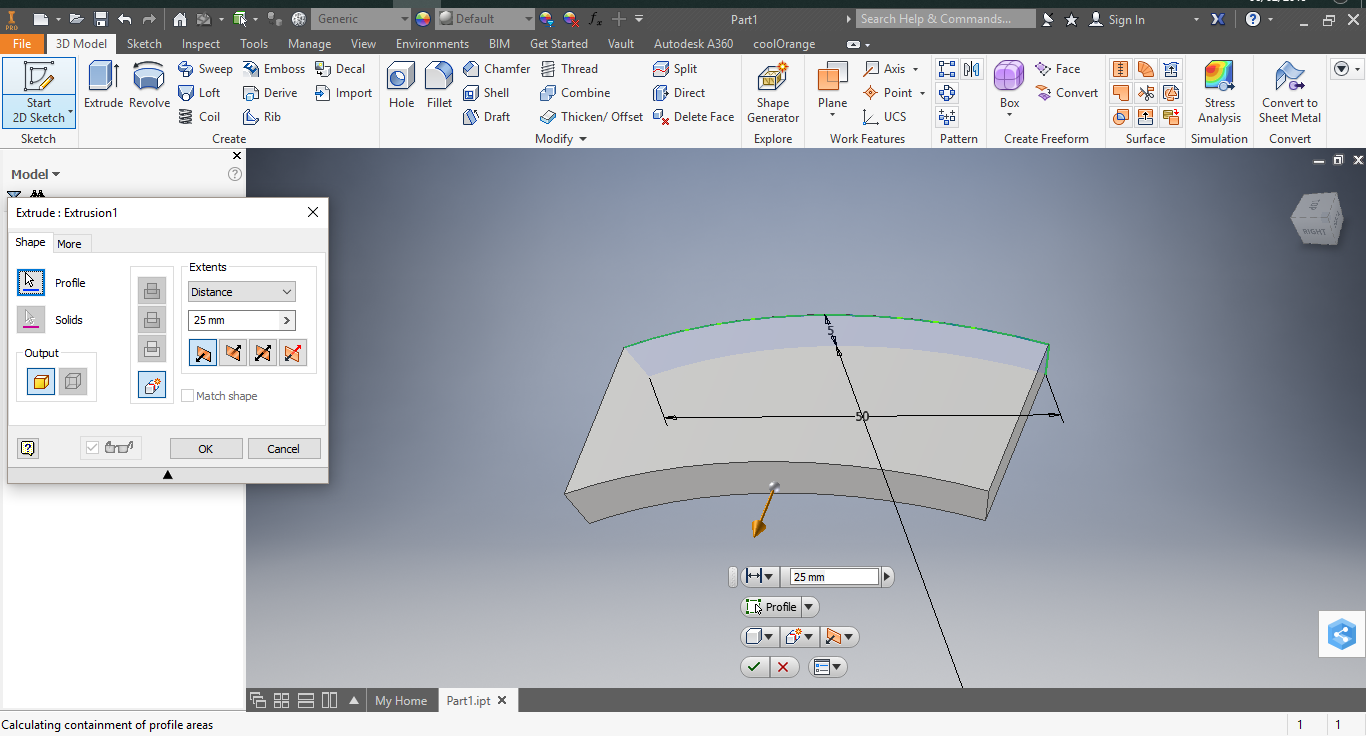Toggle the Match shape checkbox
Viewport: 1366px width, 736px height.
[x=188, y=396]
